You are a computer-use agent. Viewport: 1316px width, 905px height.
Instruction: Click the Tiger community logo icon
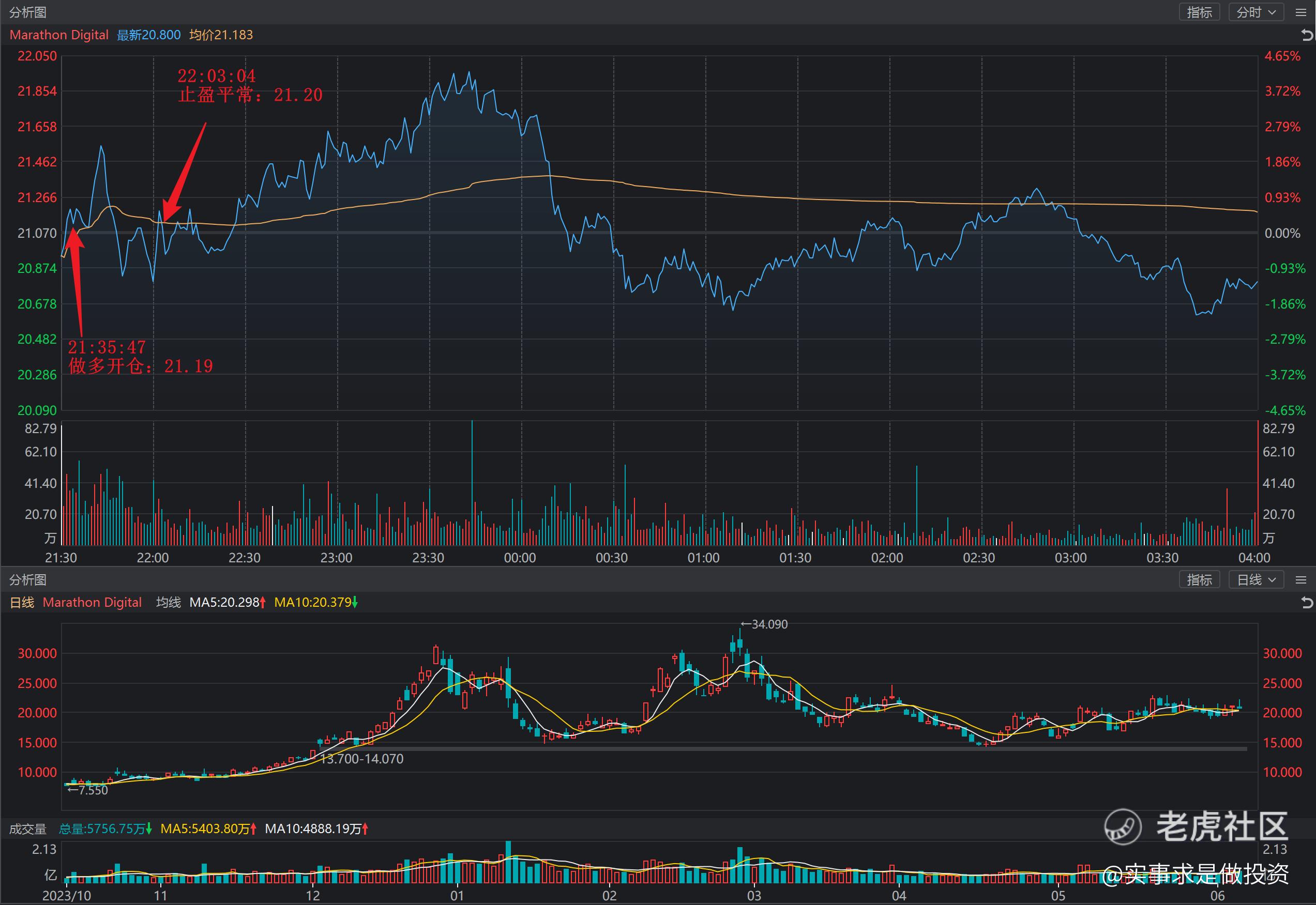click(x=1123, y=826)
